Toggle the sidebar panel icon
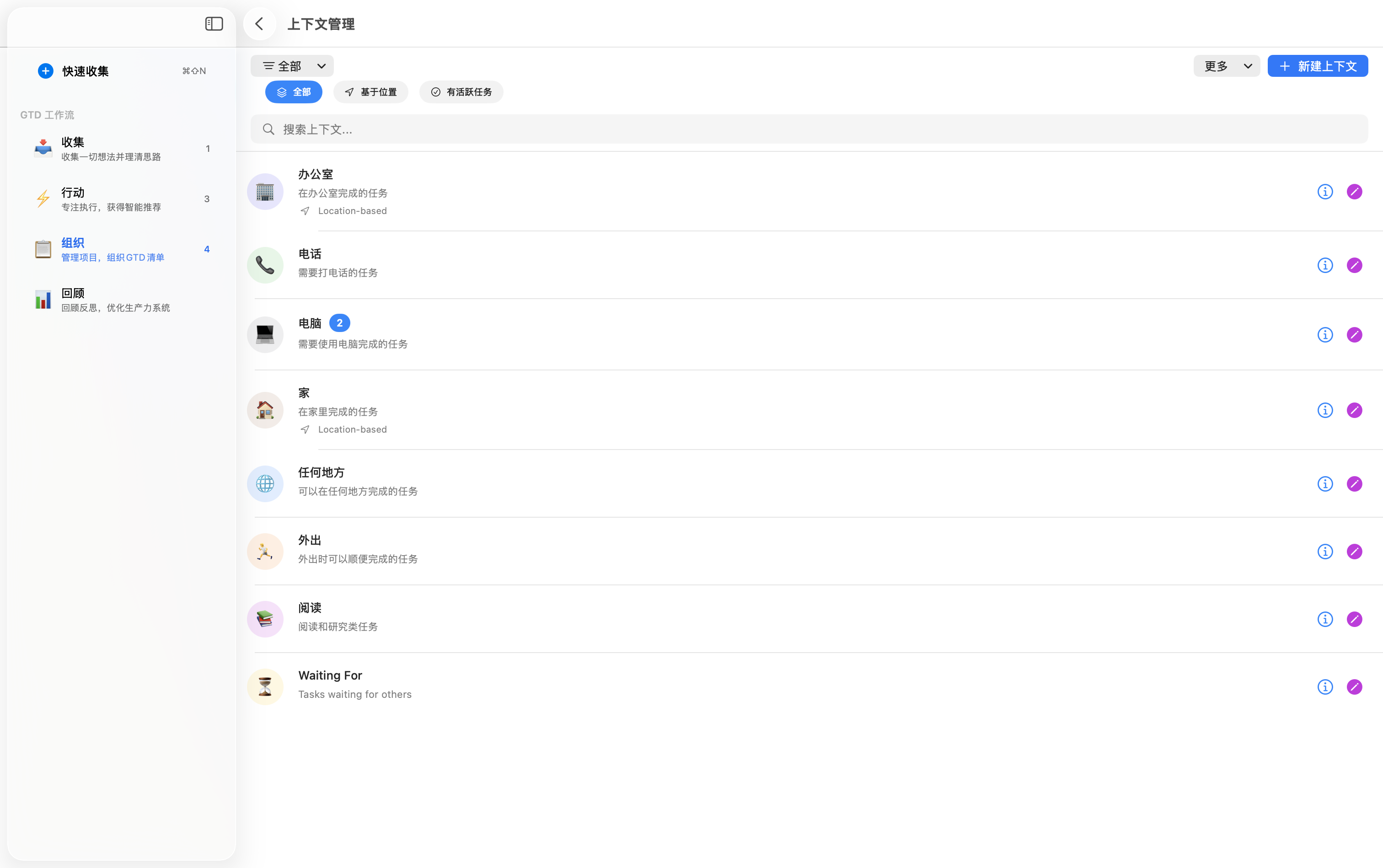This screenshot has height=868, width=1383. [x=214, y=23]
